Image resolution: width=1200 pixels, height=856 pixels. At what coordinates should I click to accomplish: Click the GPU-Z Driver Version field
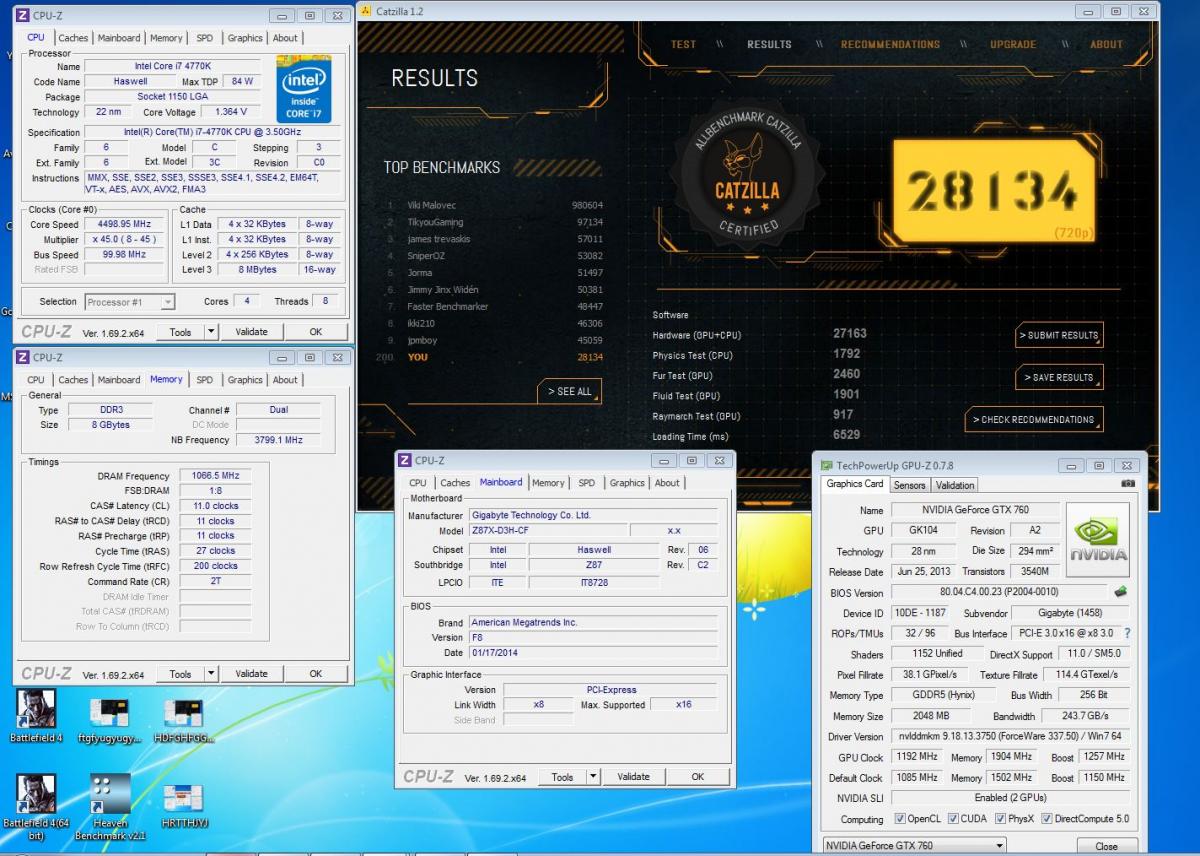(1009, 737)
